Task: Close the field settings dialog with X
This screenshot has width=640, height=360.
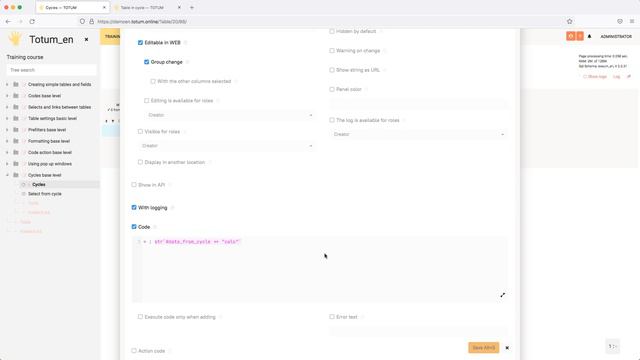Action: (507, 348)
